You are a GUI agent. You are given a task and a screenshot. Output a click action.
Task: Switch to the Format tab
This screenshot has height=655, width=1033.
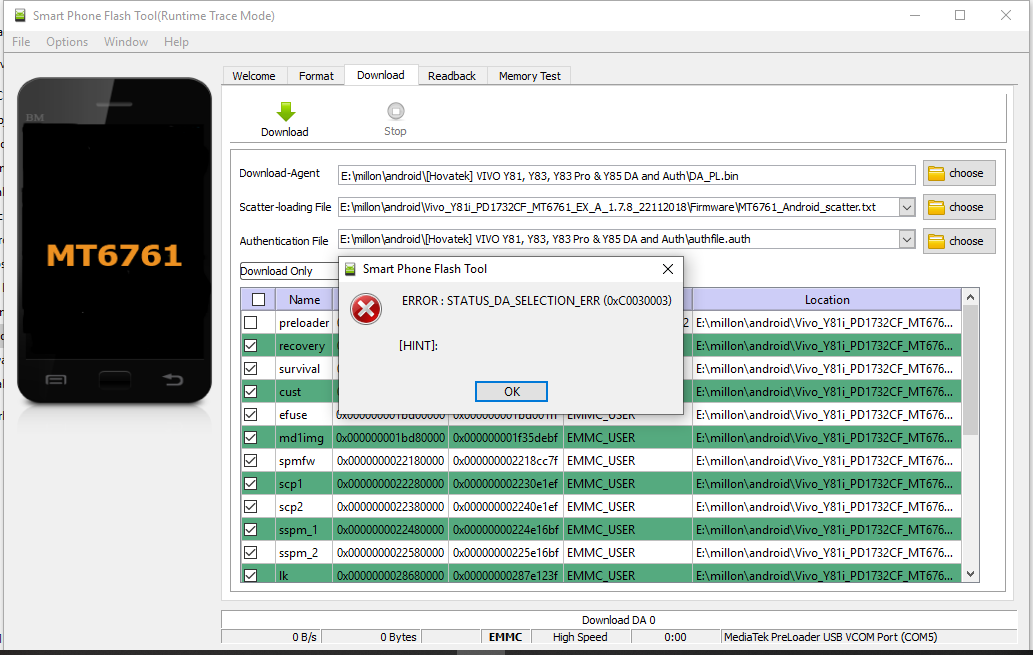316,76
